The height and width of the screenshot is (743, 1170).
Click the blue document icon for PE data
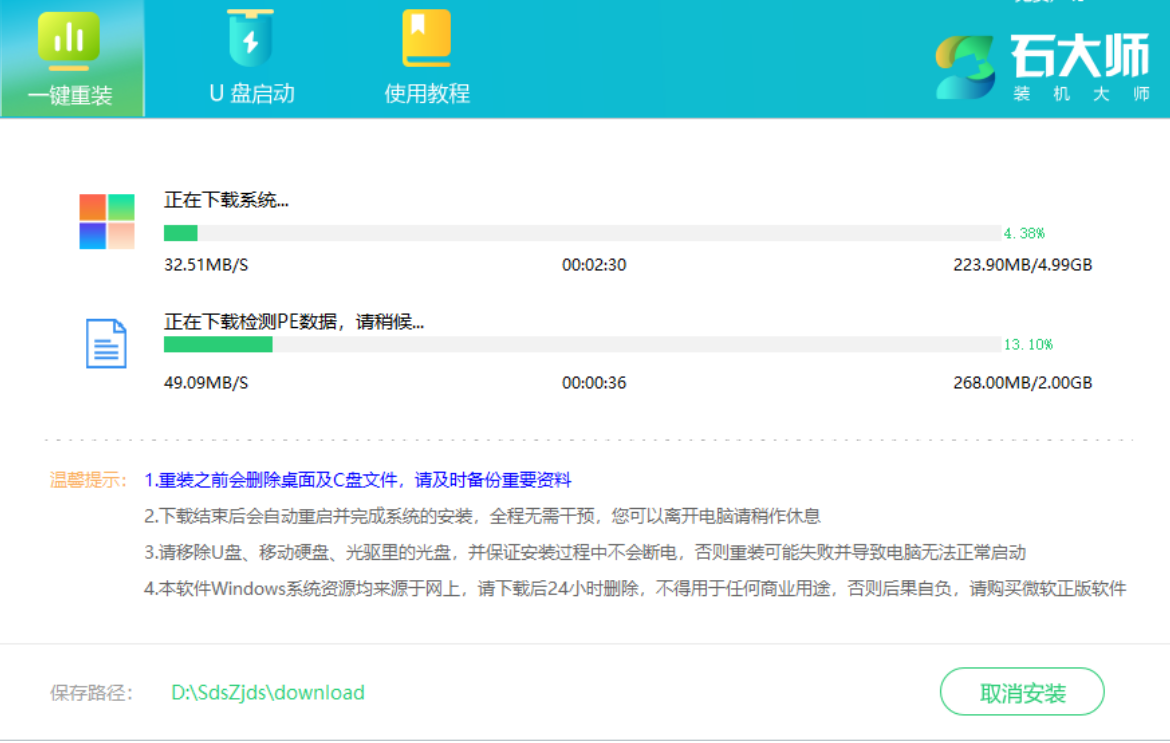(106, 343)
